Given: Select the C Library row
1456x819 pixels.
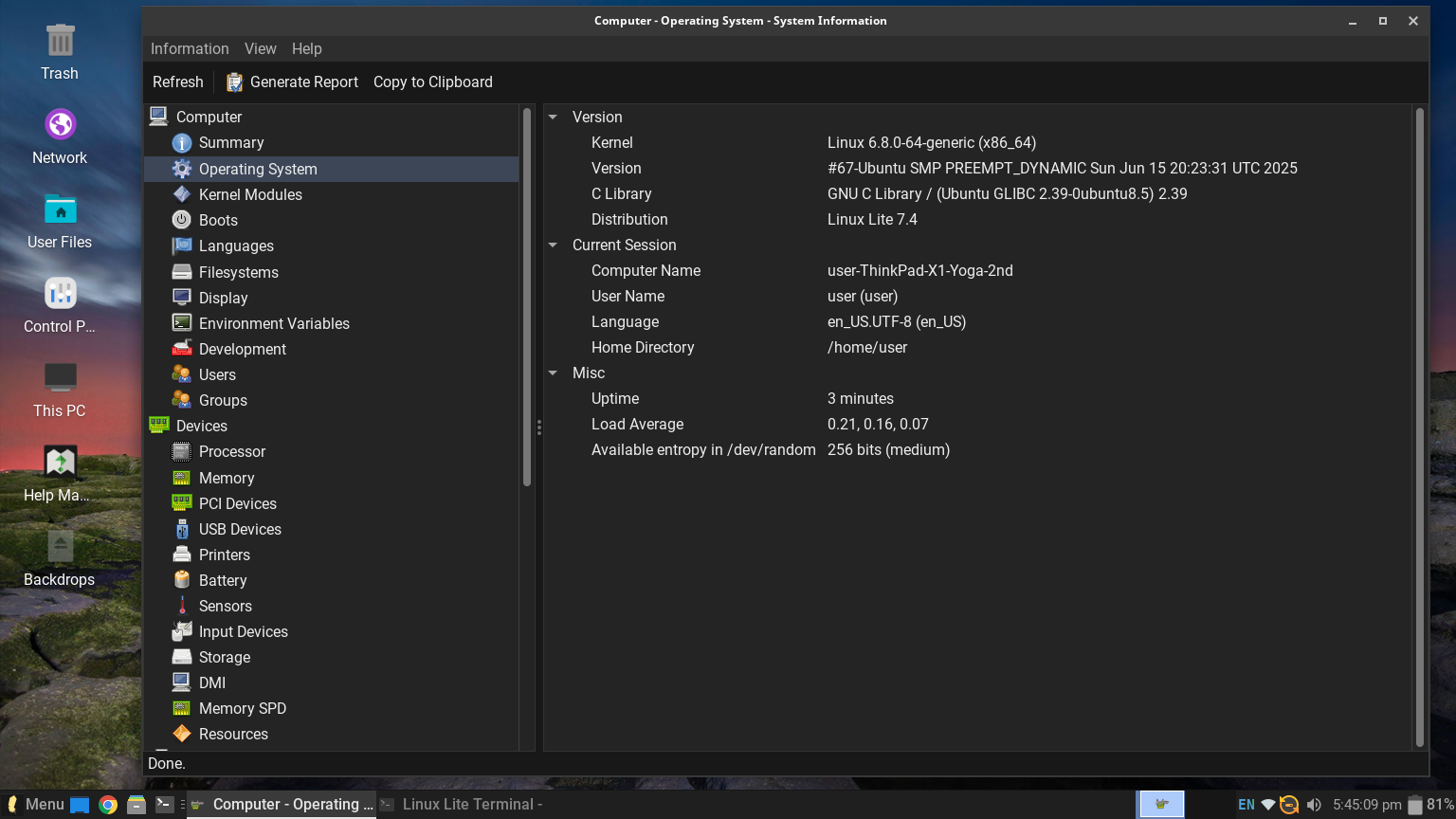Looking at the screenshot, I should click(976, 194).
